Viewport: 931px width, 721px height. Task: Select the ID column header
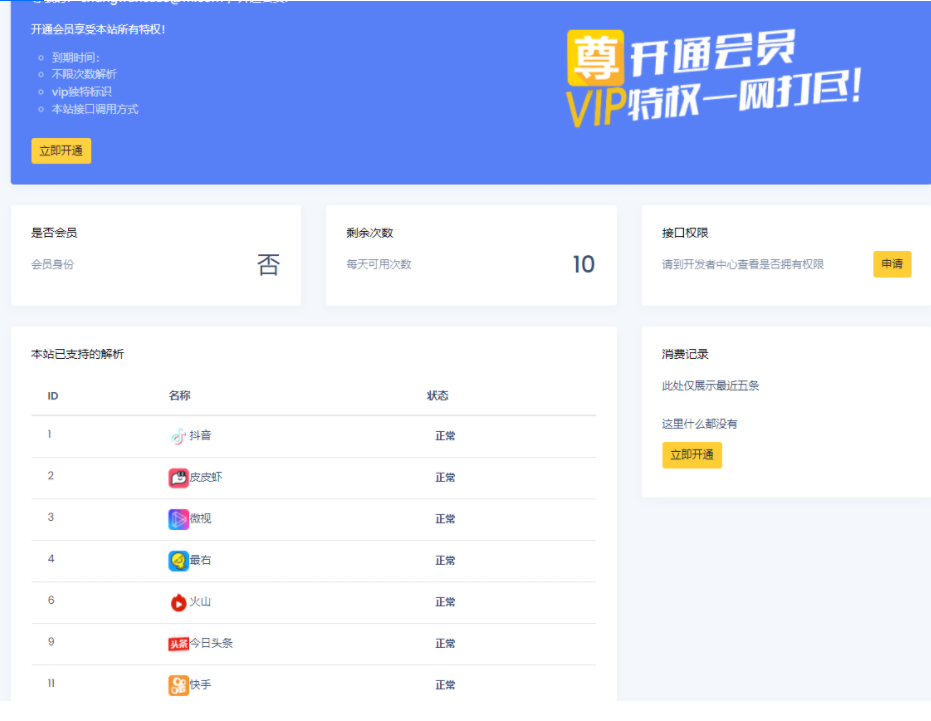coord(51,395)
